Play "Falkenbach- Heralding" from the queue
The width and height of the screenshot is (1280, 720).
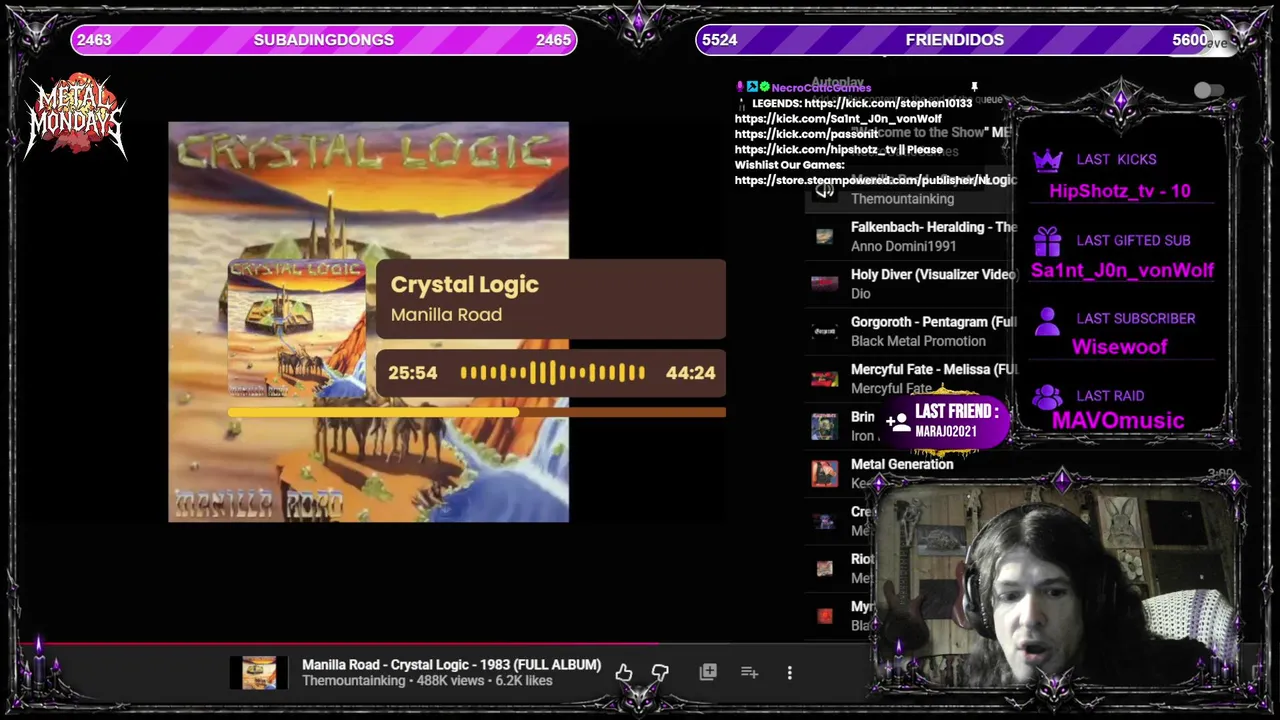coord(934,227)
